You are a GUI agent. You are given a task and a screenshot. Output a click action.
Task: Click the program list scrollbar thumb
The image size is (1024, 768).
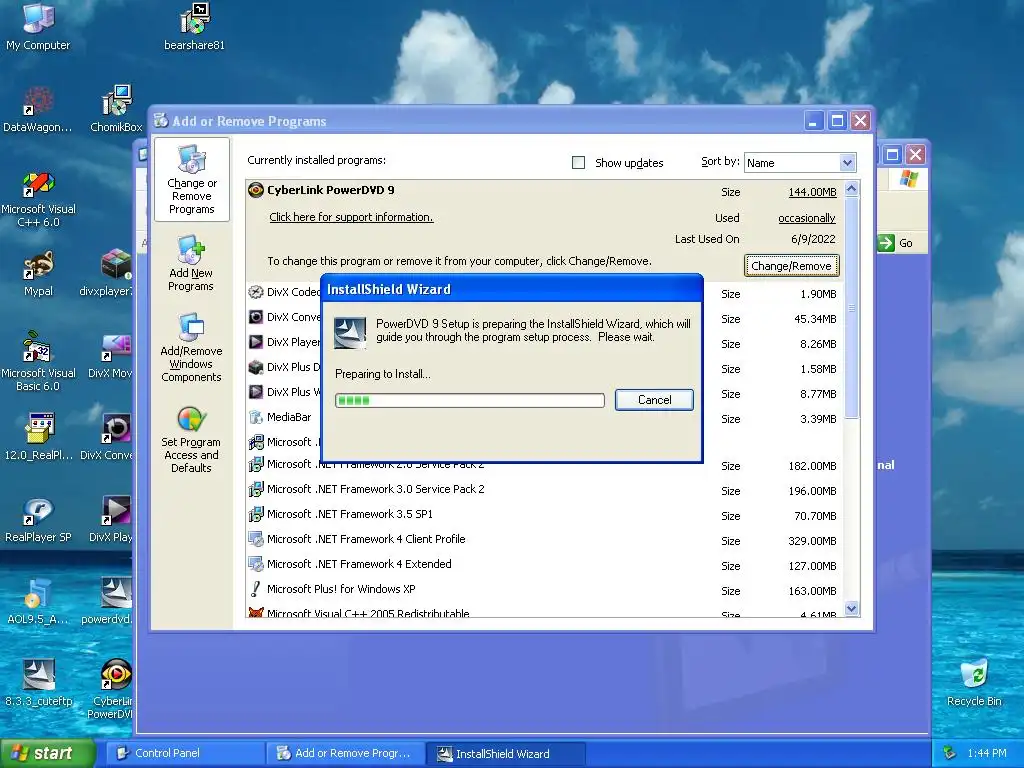coord(851,307)
